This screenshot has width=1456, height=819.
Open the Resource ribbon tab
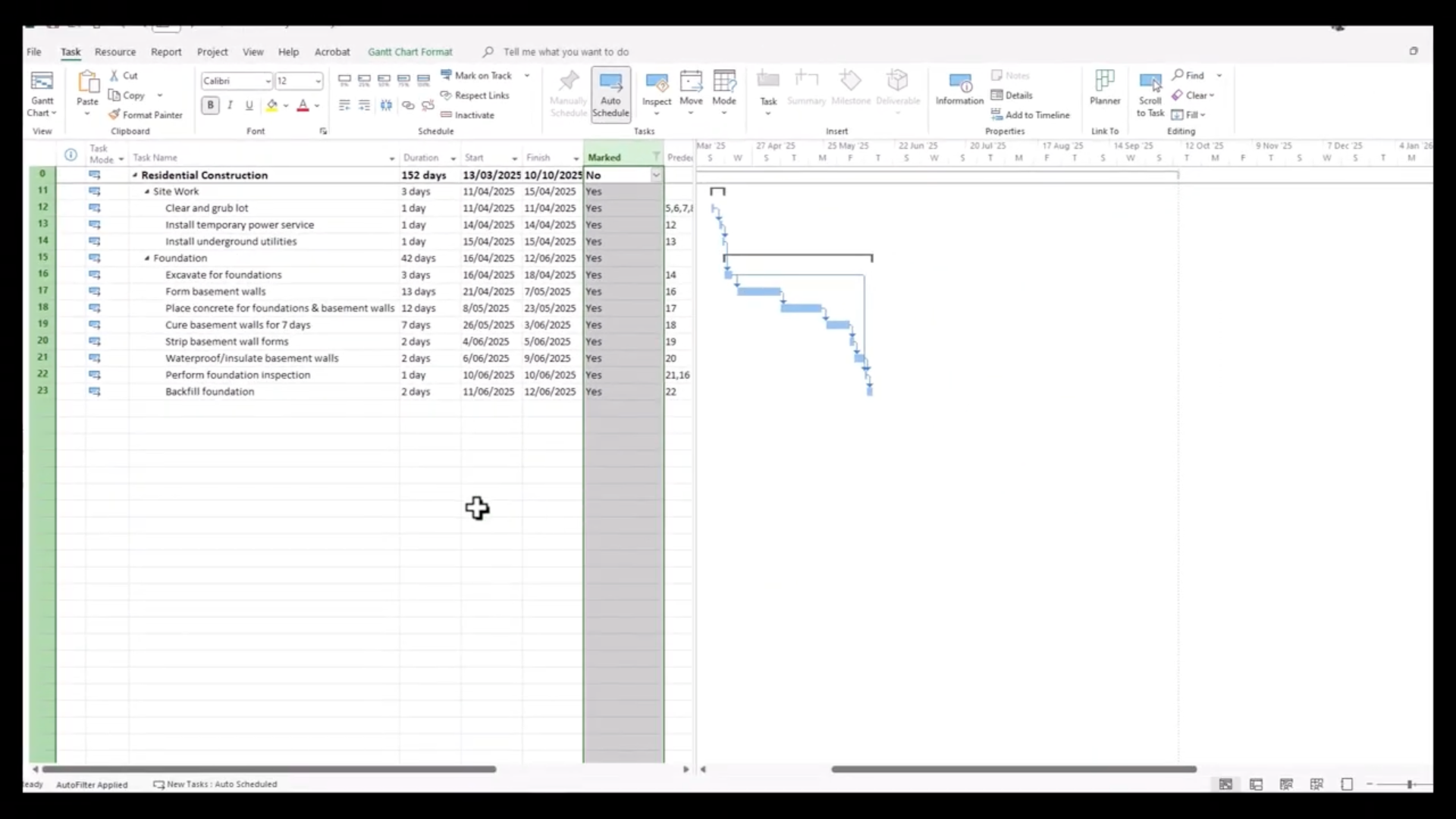point(115,52)
